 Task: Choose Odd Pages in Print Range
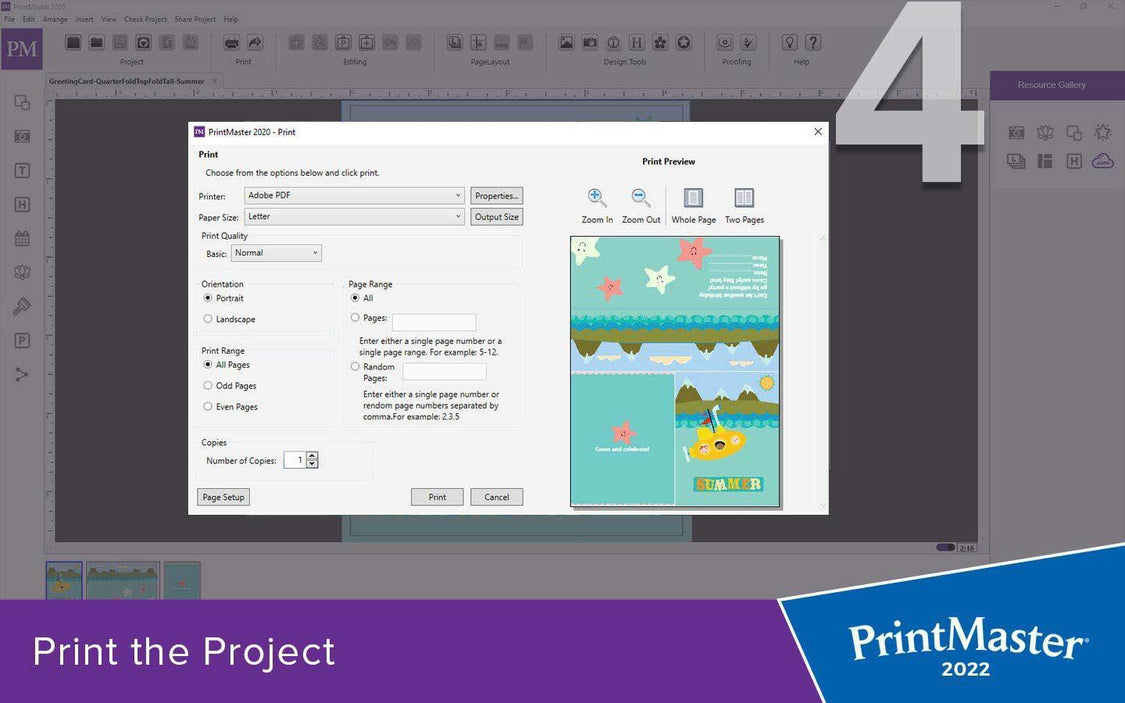click(211, 385)
